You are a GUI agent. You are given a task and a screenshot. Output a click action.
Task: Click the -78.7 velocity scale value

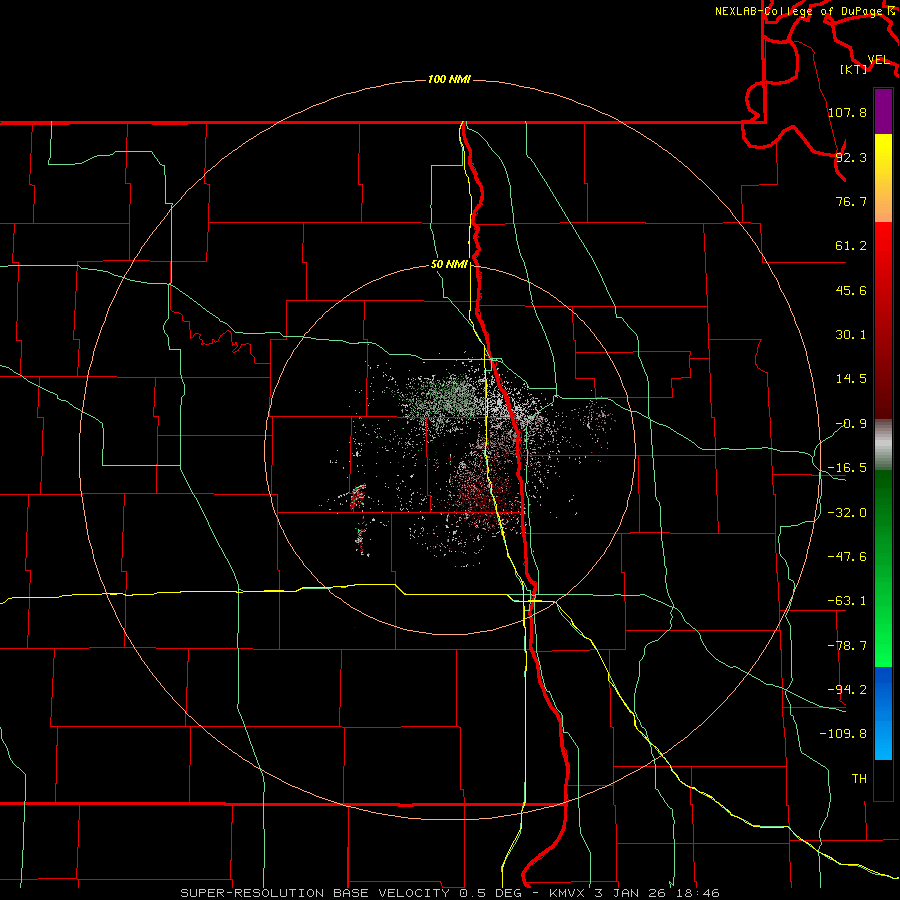[847, 646]
